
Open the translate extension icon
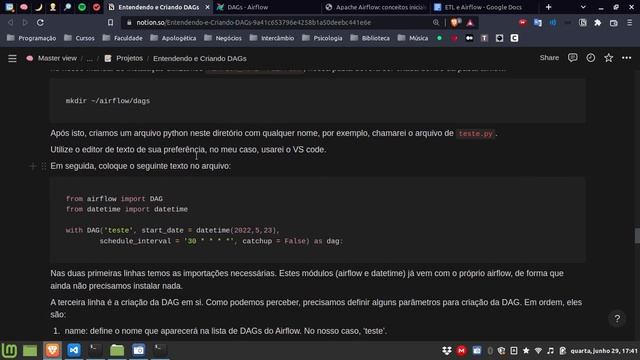[x=538, y=23]
